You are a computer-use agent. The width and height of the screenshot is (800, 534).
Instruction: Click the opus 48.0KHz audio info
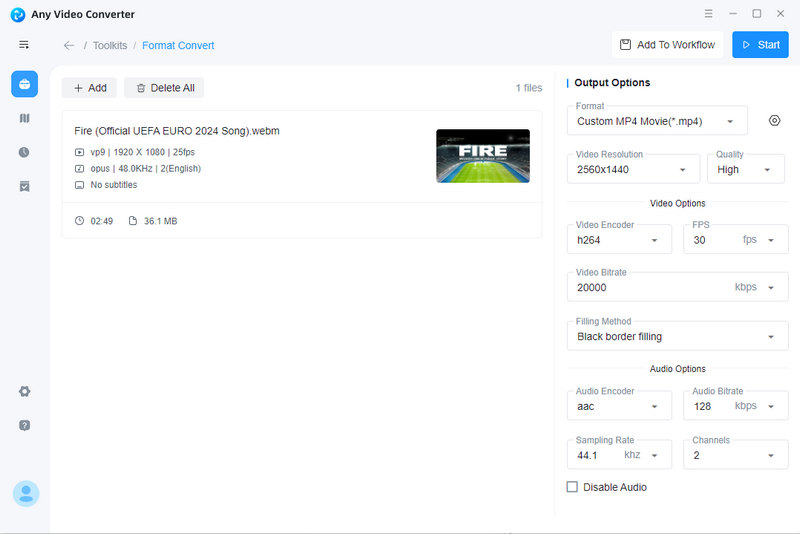click(145, 168)
